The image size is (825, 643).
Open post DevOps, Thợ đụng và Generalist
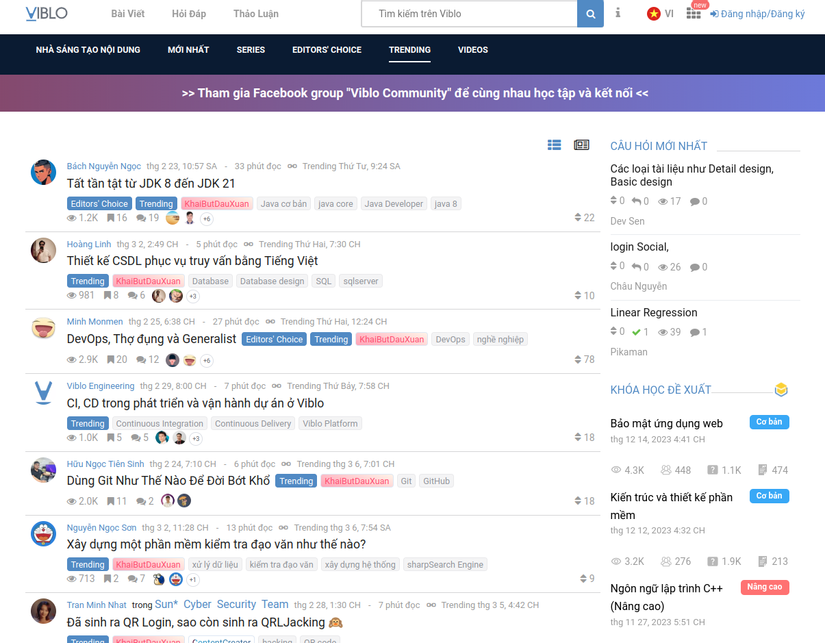(x=152, y=339)
